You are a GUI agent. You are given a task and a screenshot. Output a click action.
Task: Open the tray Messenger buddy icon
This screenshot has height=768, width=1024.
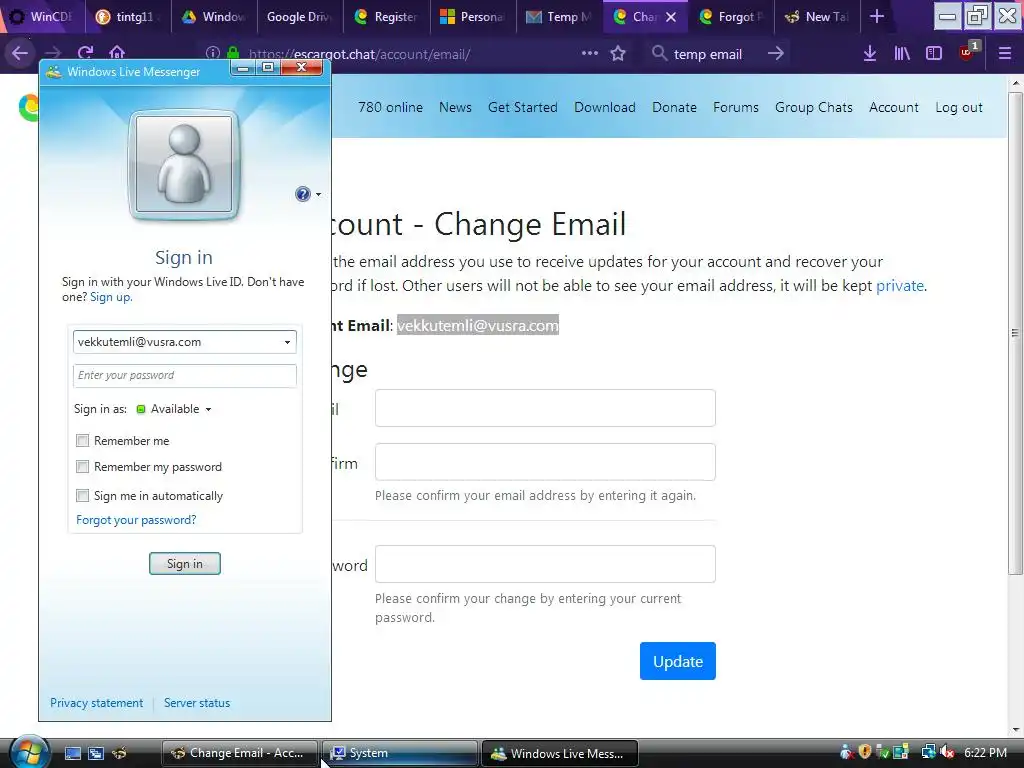tap(846, 752)
